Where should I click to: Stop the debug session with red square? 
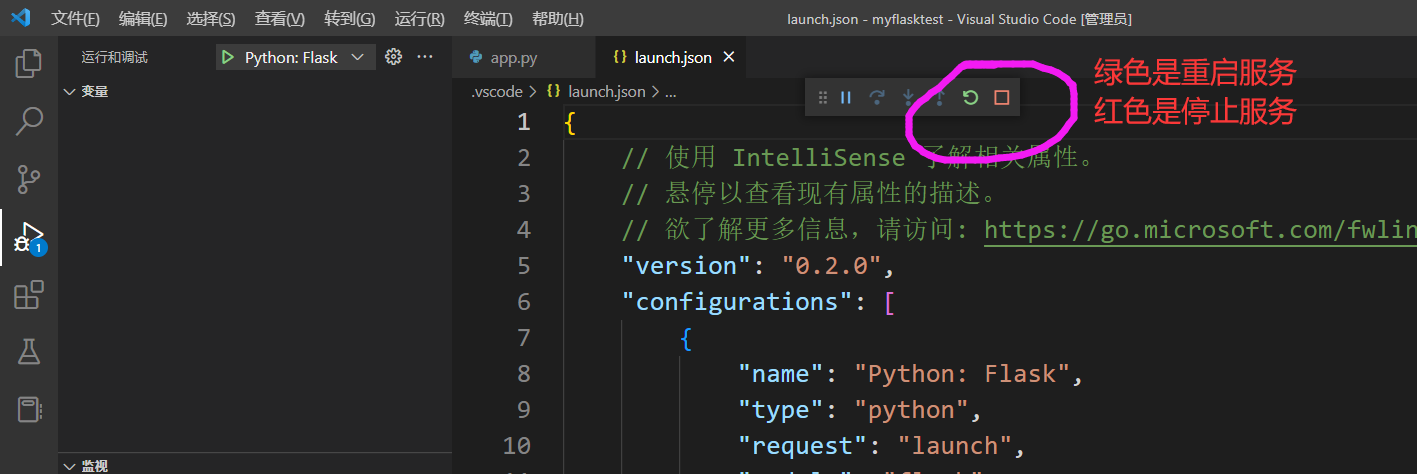point(1001,98)
